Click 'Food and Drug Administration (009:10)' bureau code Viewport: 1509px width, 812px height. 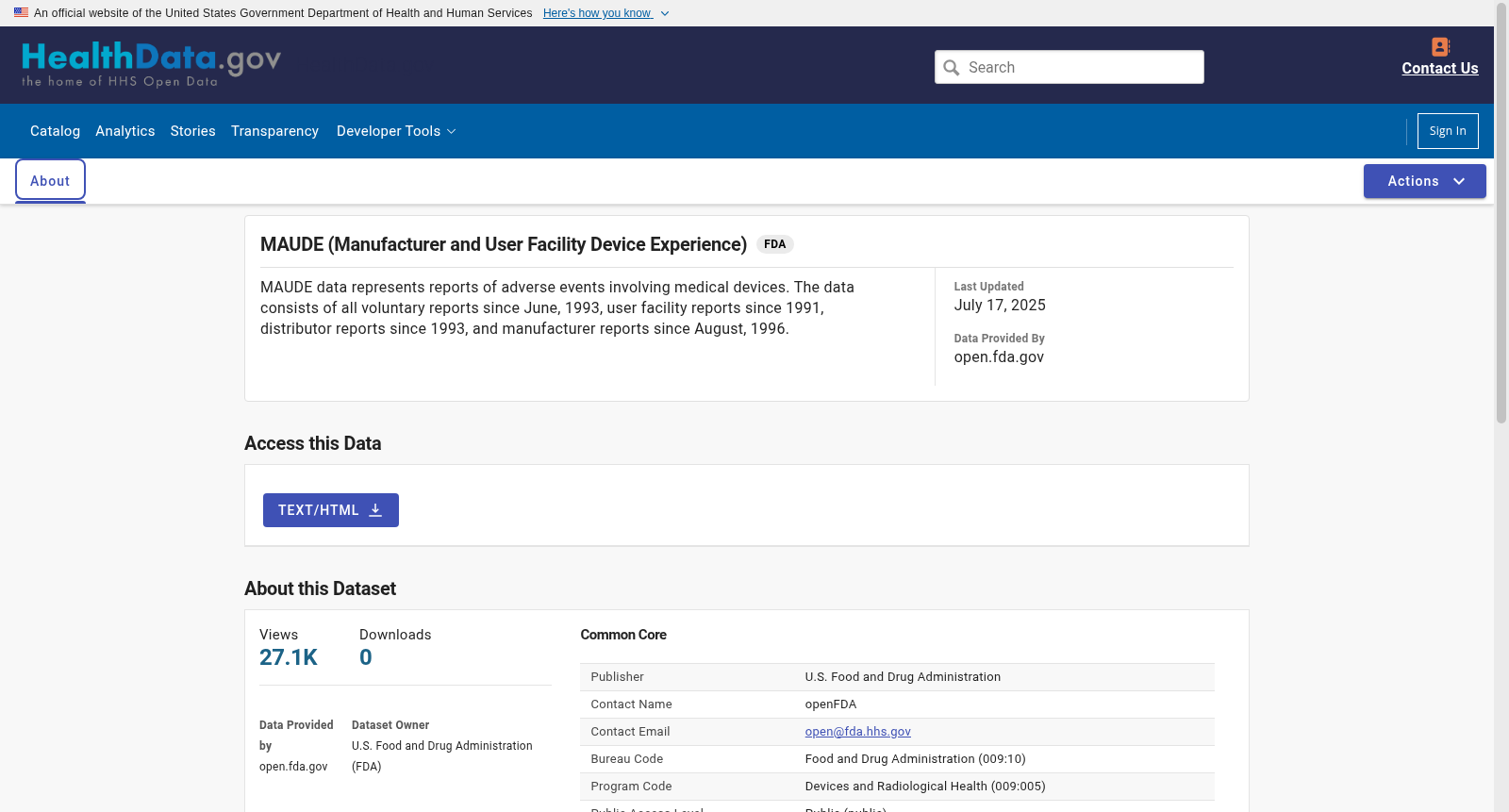click(915, 759)
